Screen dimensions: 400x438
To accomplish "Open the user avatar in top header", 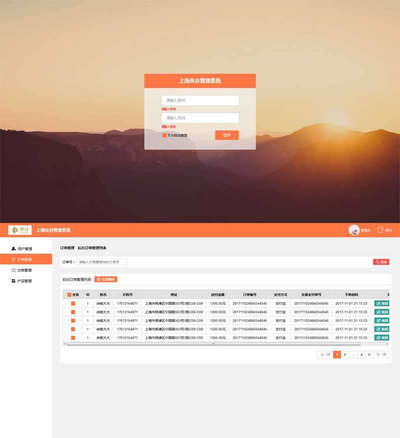I will point(354,230).
